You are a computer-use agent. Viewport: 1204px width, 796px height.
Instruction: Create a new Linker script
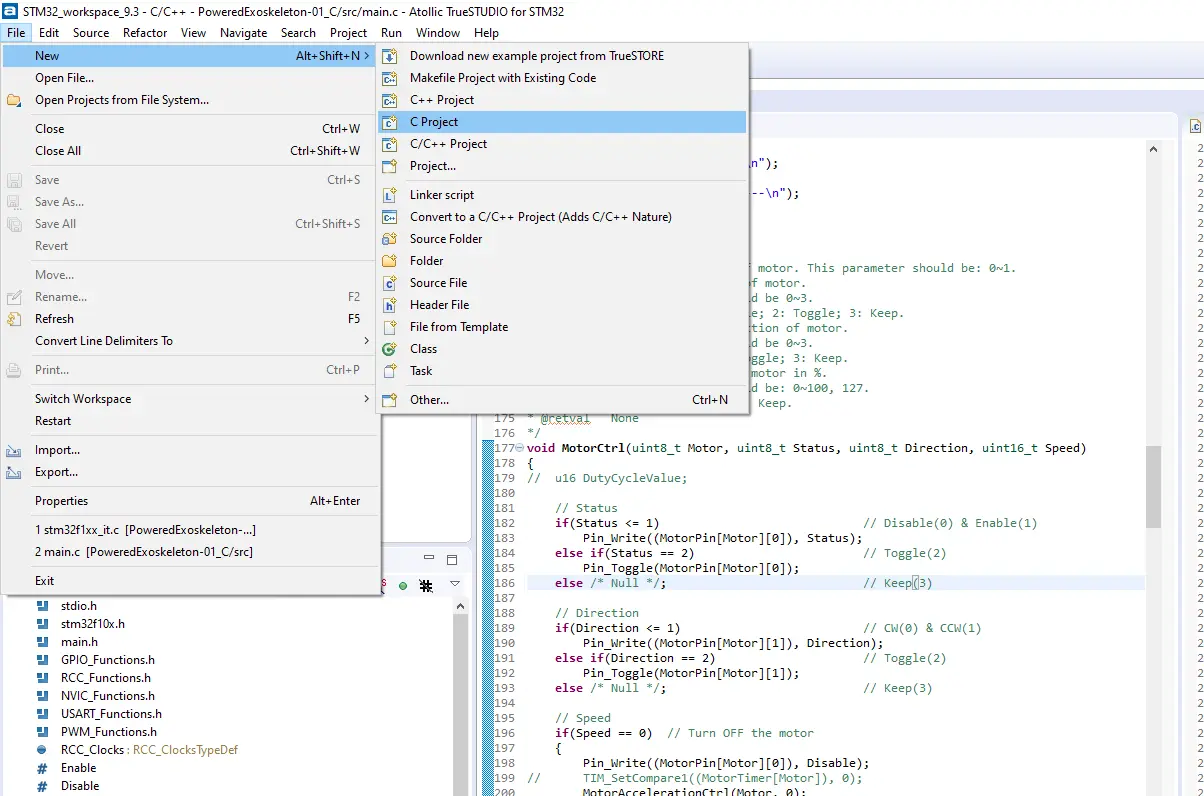click(x=562, y=195)
